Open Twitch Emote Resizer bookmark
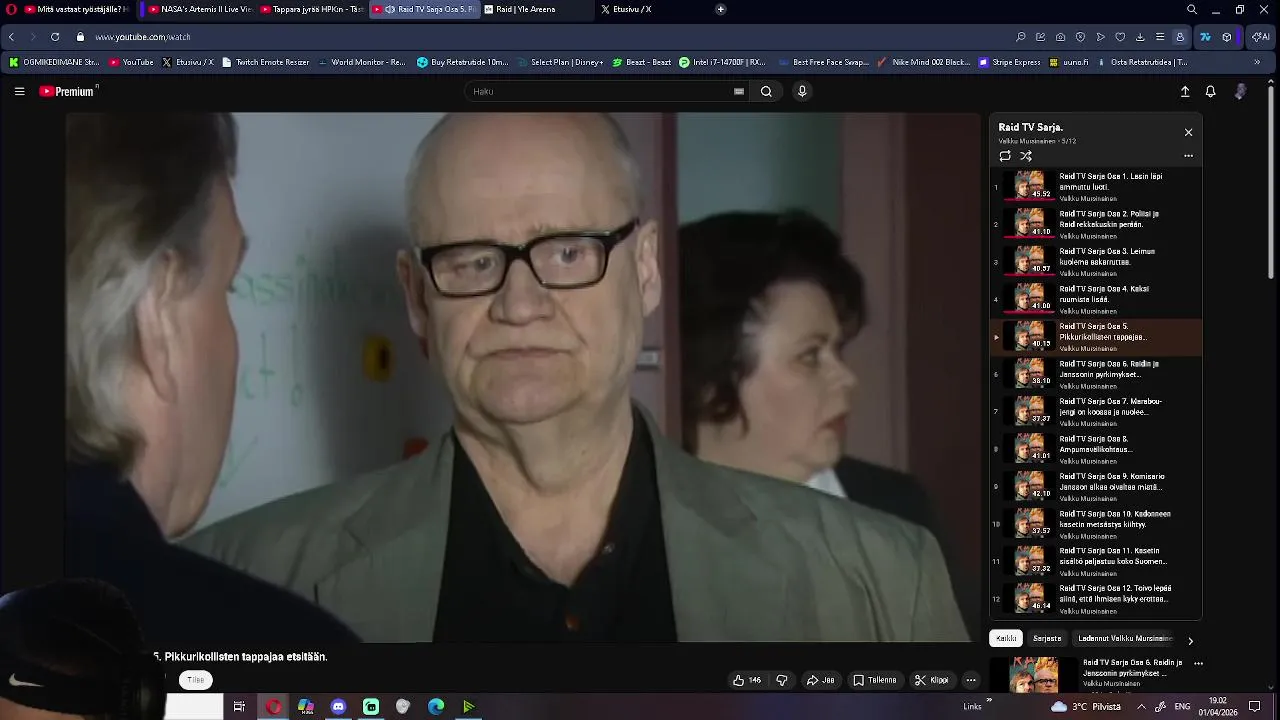This screenshot has height=720, width=1280. (266, 62)
